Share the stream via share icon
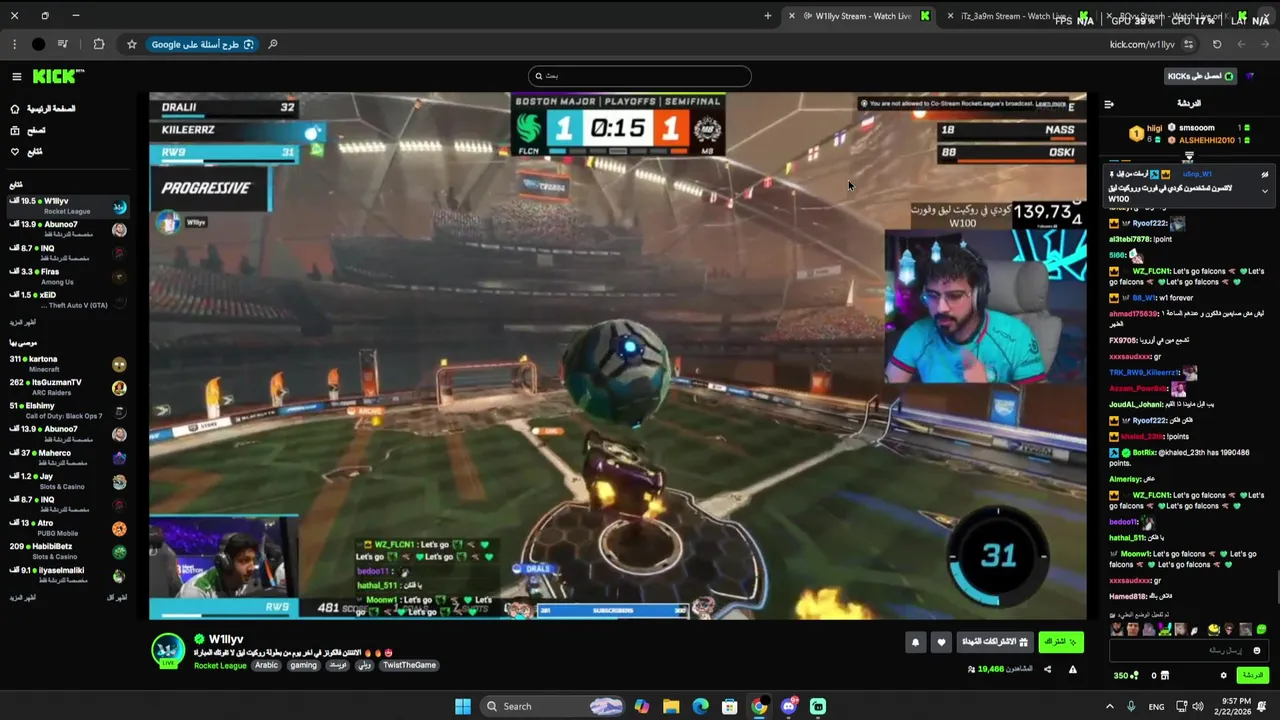Viewport: 1280px width, 720px height. coord(1047,669)
